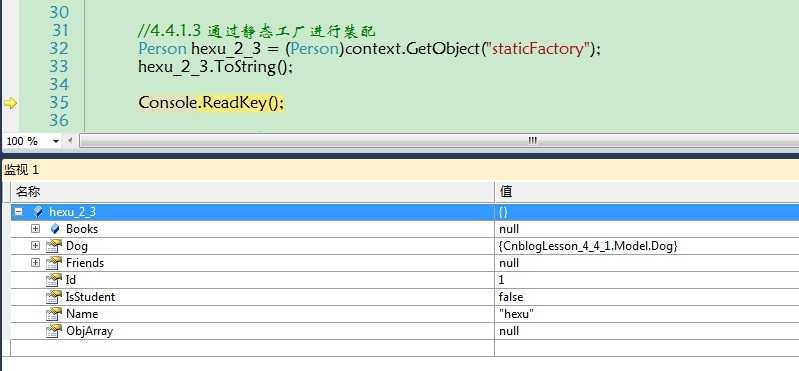Click line number 34 in the gutter
The image size is (799, 371).
click(59, 85)
